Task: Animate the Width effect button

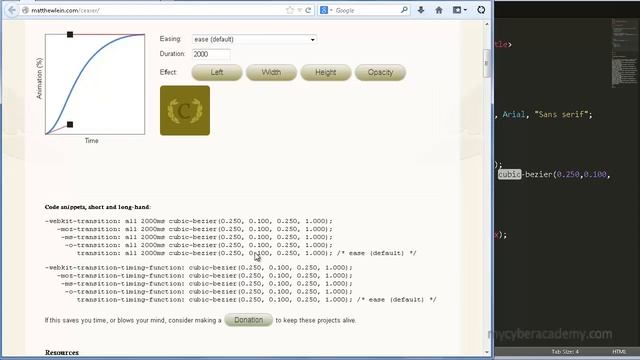Action: tap(271, 72)
